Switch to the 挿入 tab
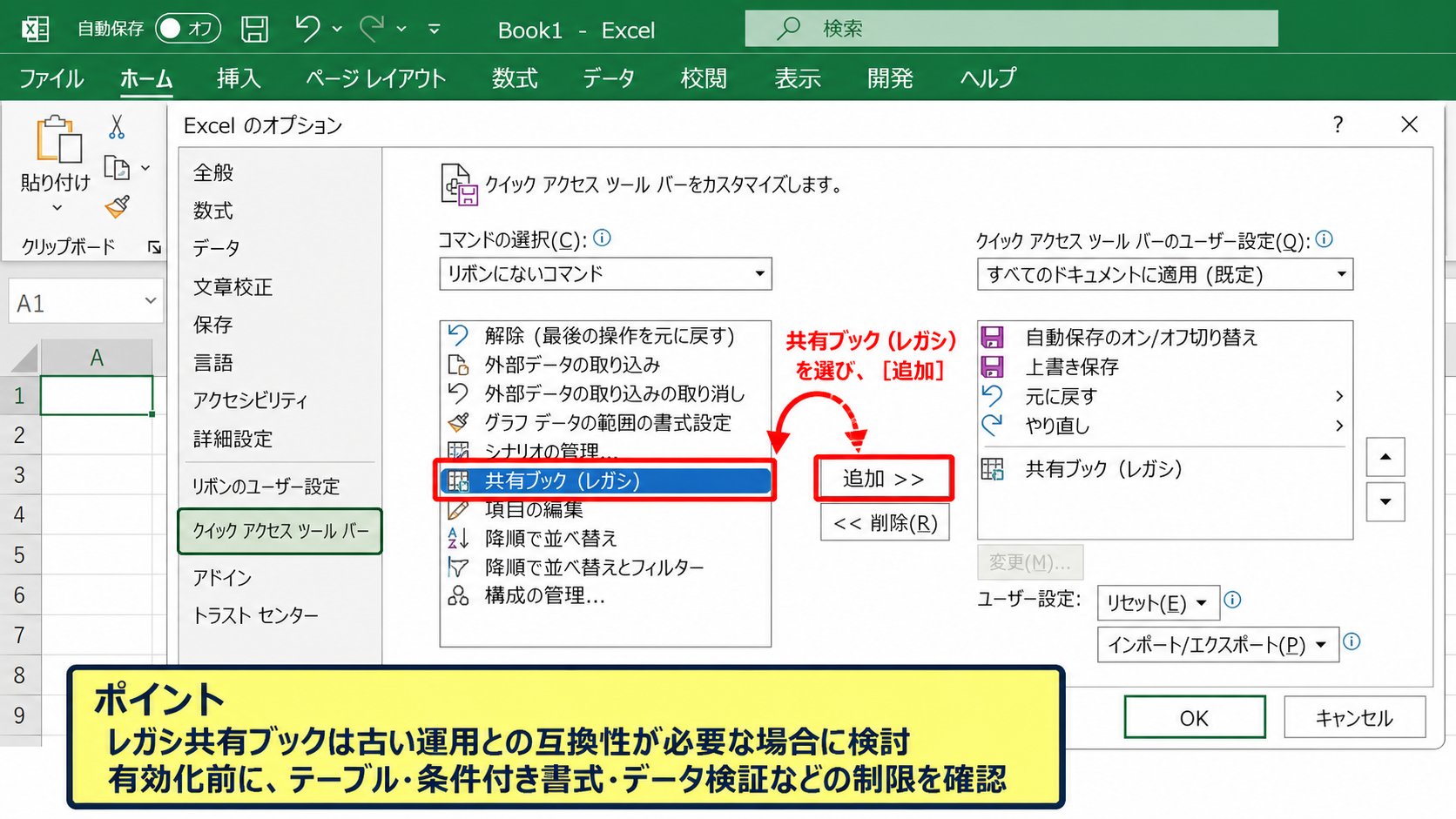Screen dimensions: 1456x819 [239, 78]
